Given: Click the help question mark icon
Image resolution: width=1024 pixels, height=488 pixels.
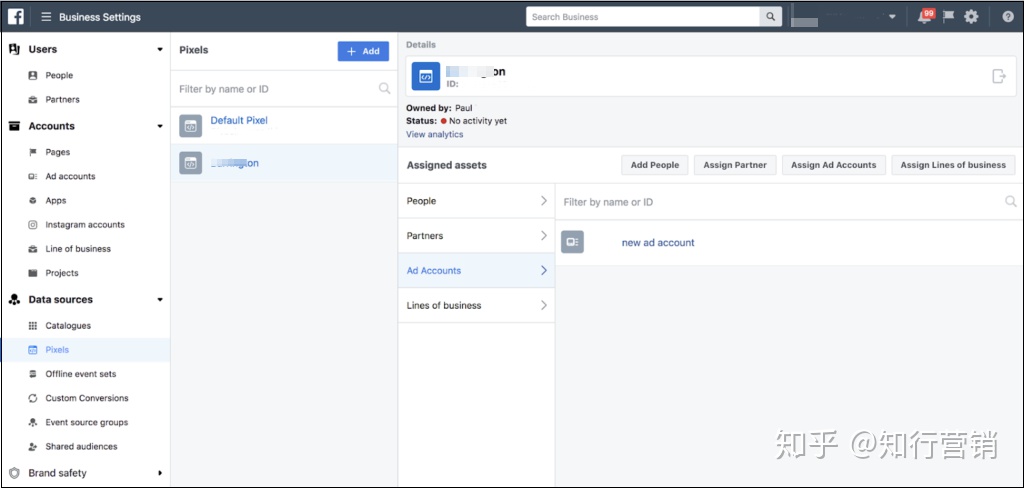Looking at the screenshot, I should click(1008, 17).
